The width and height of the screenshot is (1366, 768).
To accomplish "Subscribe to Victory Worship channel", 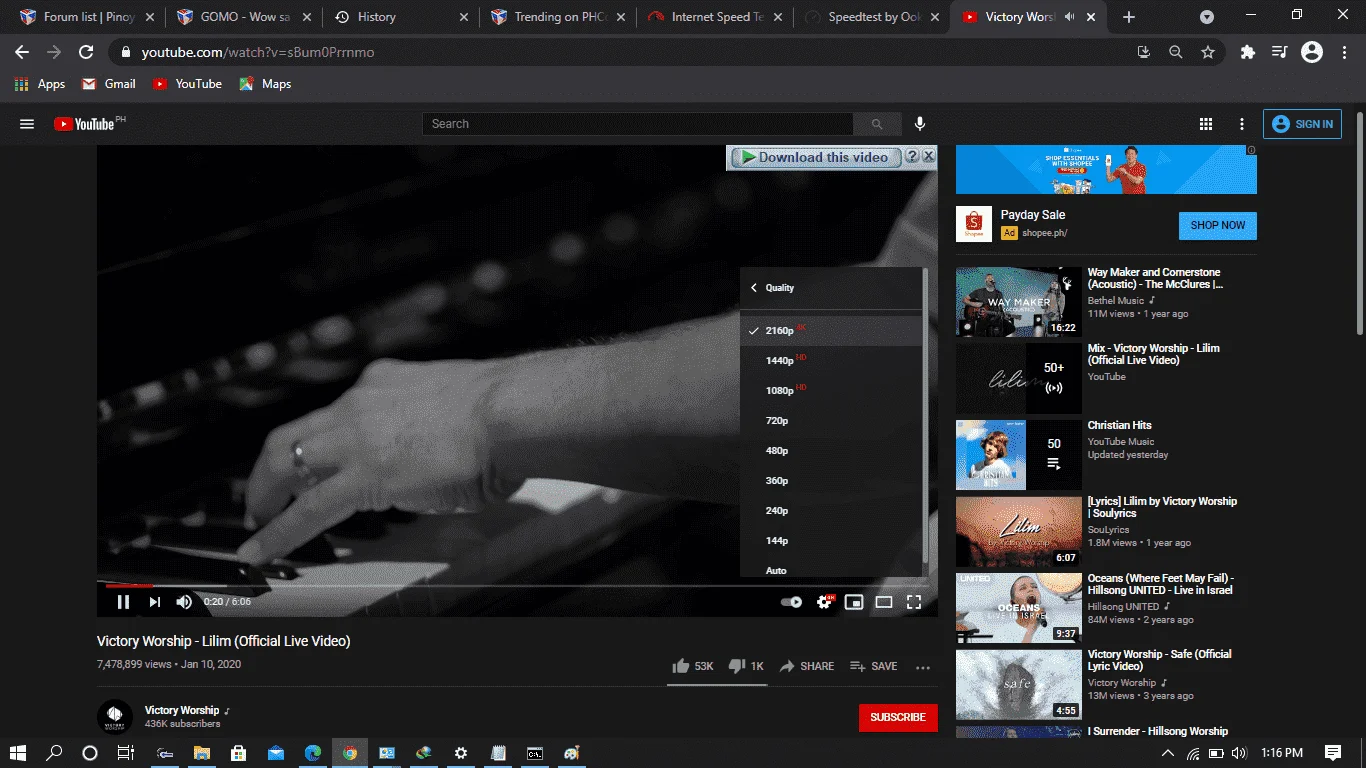I will pos(898,717).
